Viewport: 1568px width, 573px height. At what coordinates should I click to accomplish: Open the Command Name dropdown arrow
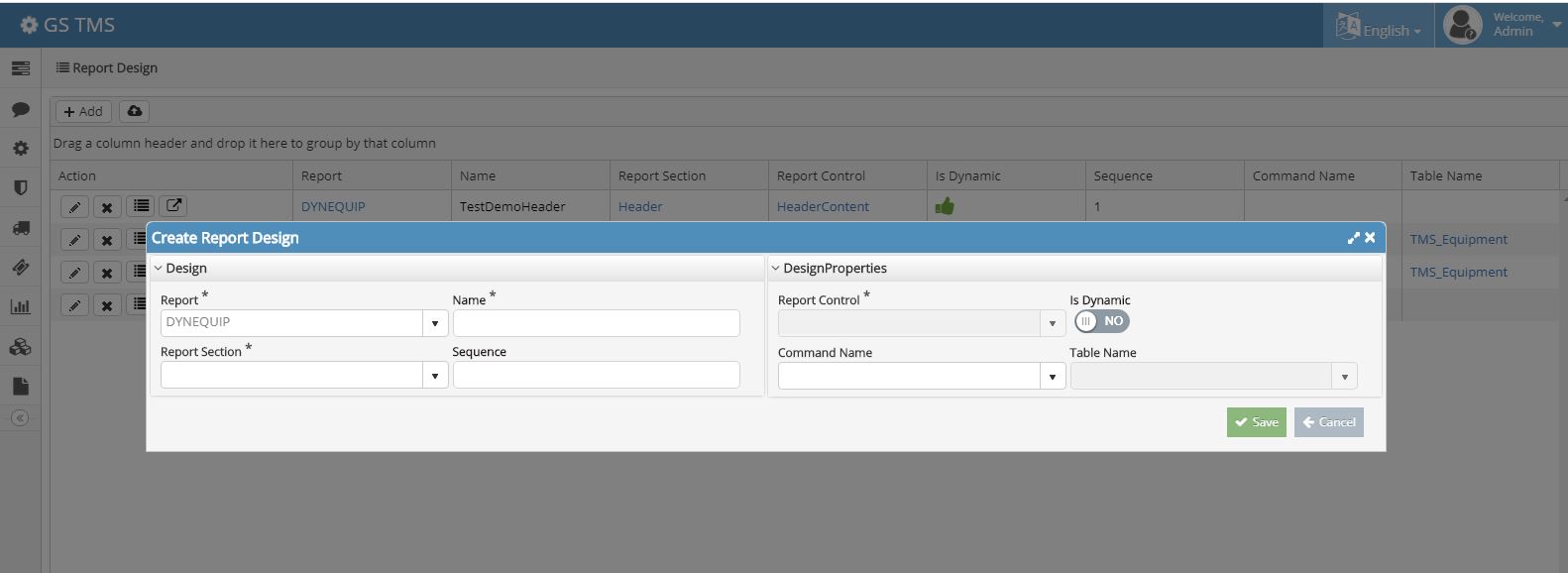pyautogui.click(x=1053, y=377)
